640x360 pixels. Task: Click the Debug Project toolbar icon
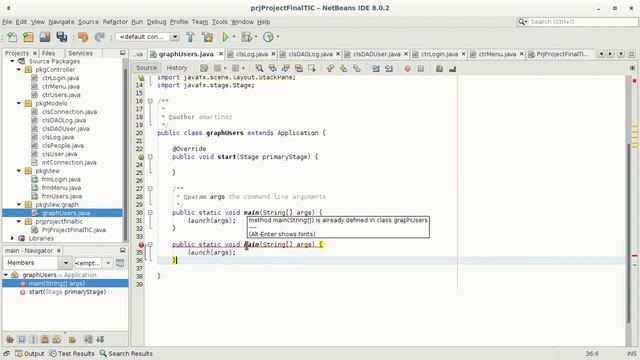(246, 37)
